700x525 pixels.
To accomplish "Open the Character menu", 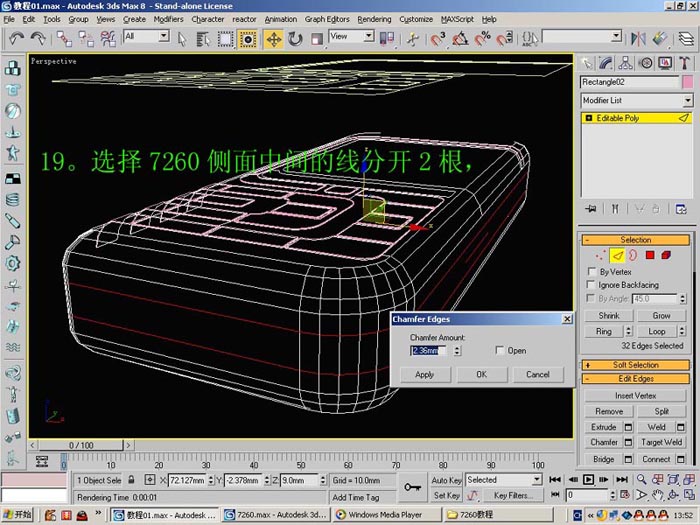I will [x=208, y=19].
